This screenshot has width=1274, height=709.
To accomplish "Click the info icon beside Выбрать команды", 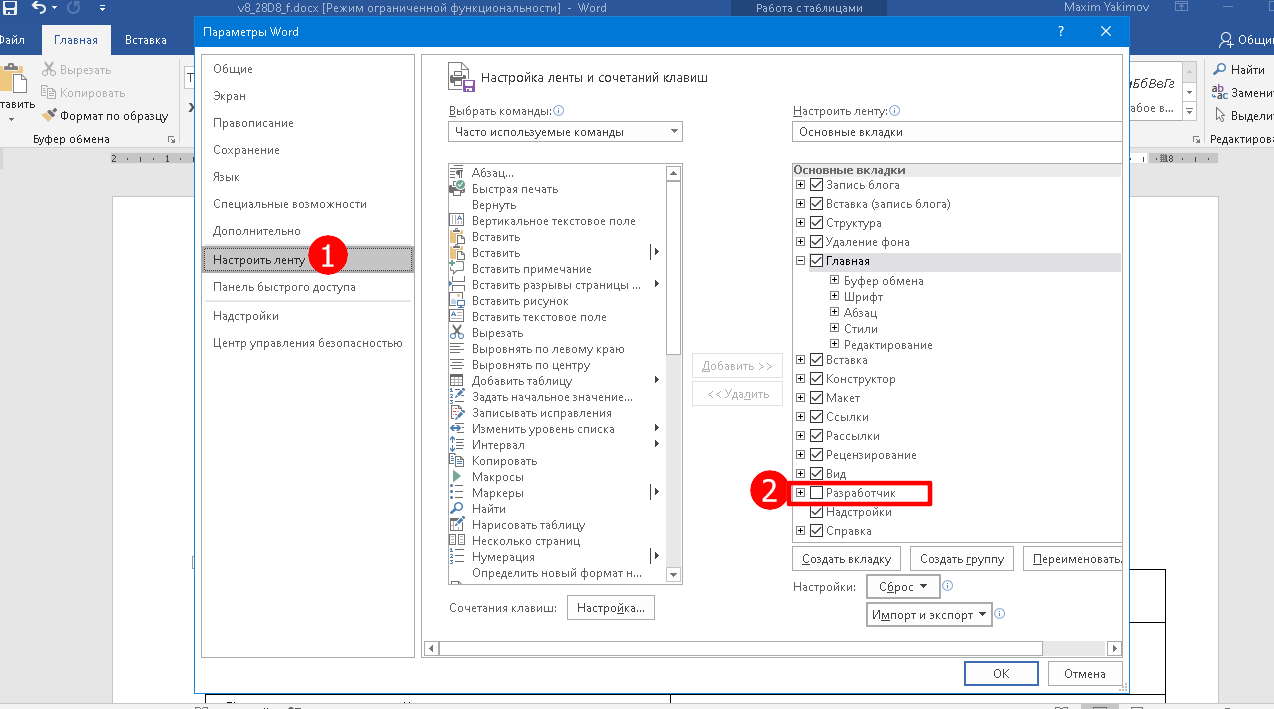I will (x=559, y=111).
